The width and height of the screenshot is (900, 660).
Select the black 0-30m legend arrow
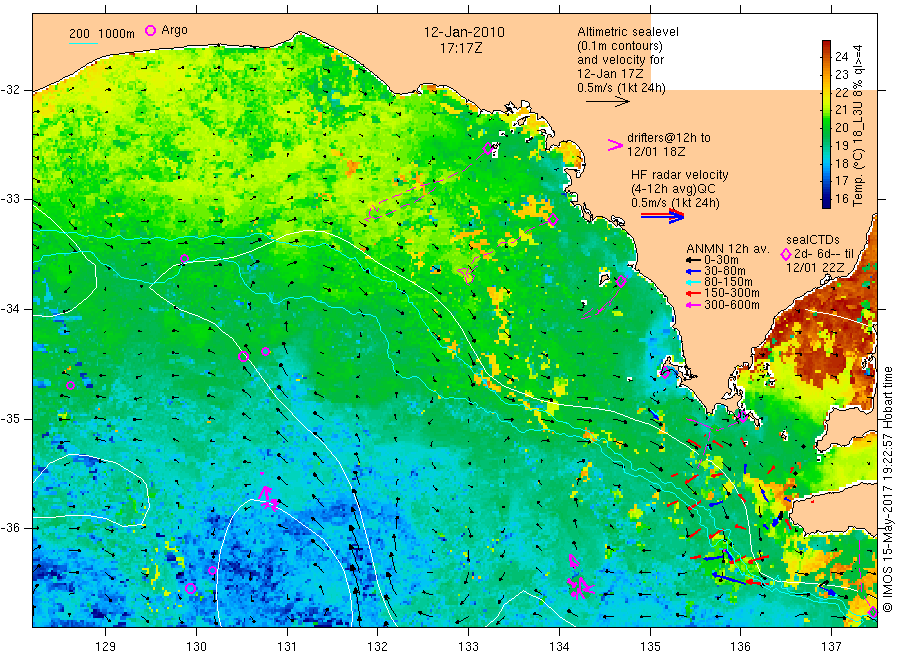(x=694, y=260)
